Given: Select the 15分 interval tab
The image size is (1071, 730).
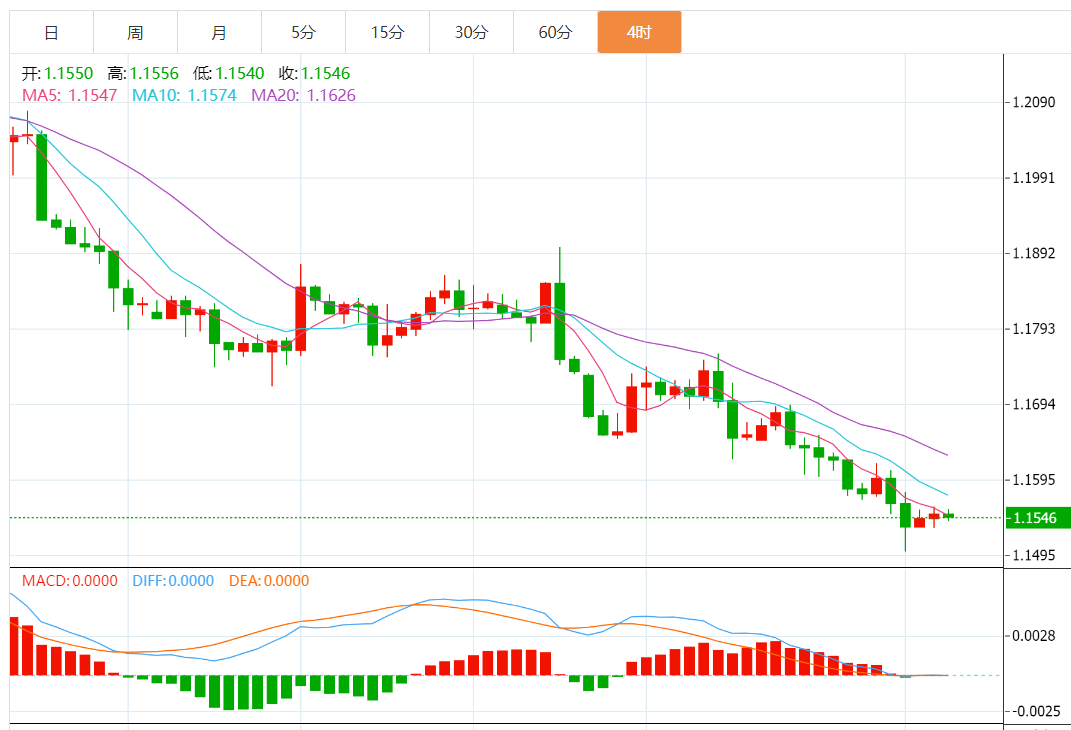Looking at the screenshot, I should pyautogui.click(x=387, y=32).
